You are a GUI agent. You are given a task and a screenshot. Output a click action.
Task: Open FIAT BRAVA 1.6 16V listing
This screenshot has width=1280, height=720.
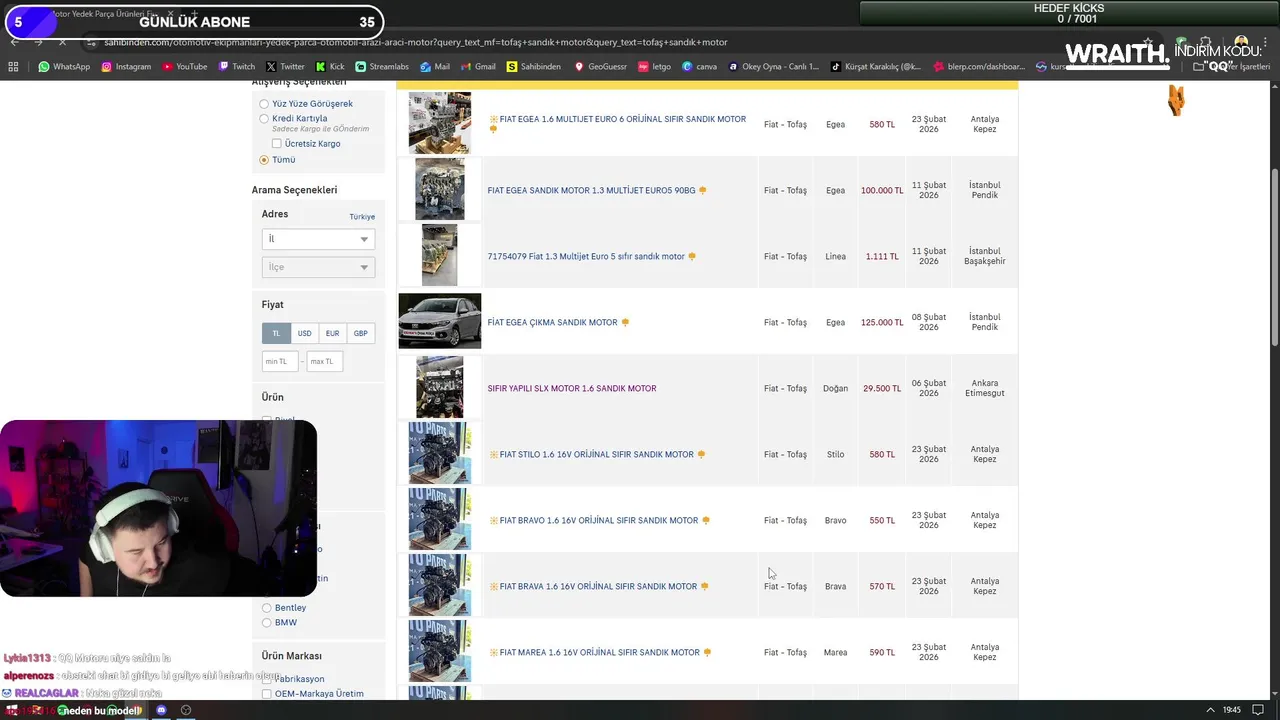click(598, 586)
